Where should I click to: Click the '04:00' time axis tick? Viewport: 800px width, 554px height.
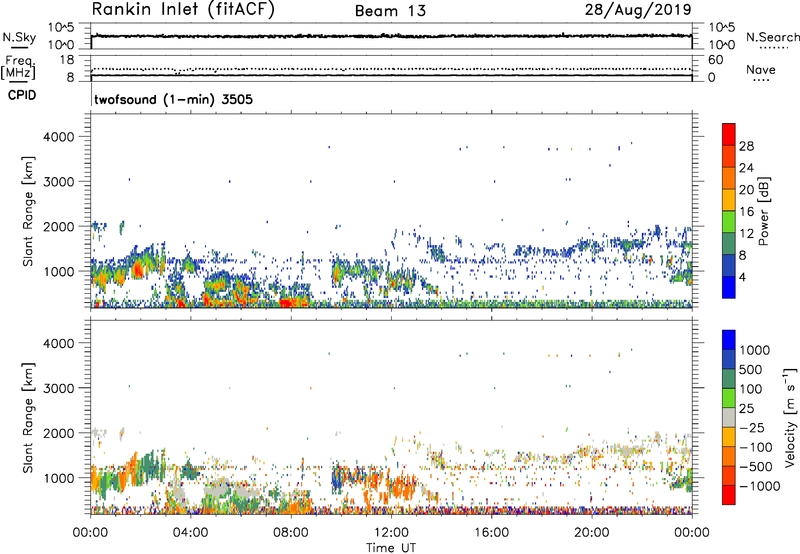coord(190,533)
